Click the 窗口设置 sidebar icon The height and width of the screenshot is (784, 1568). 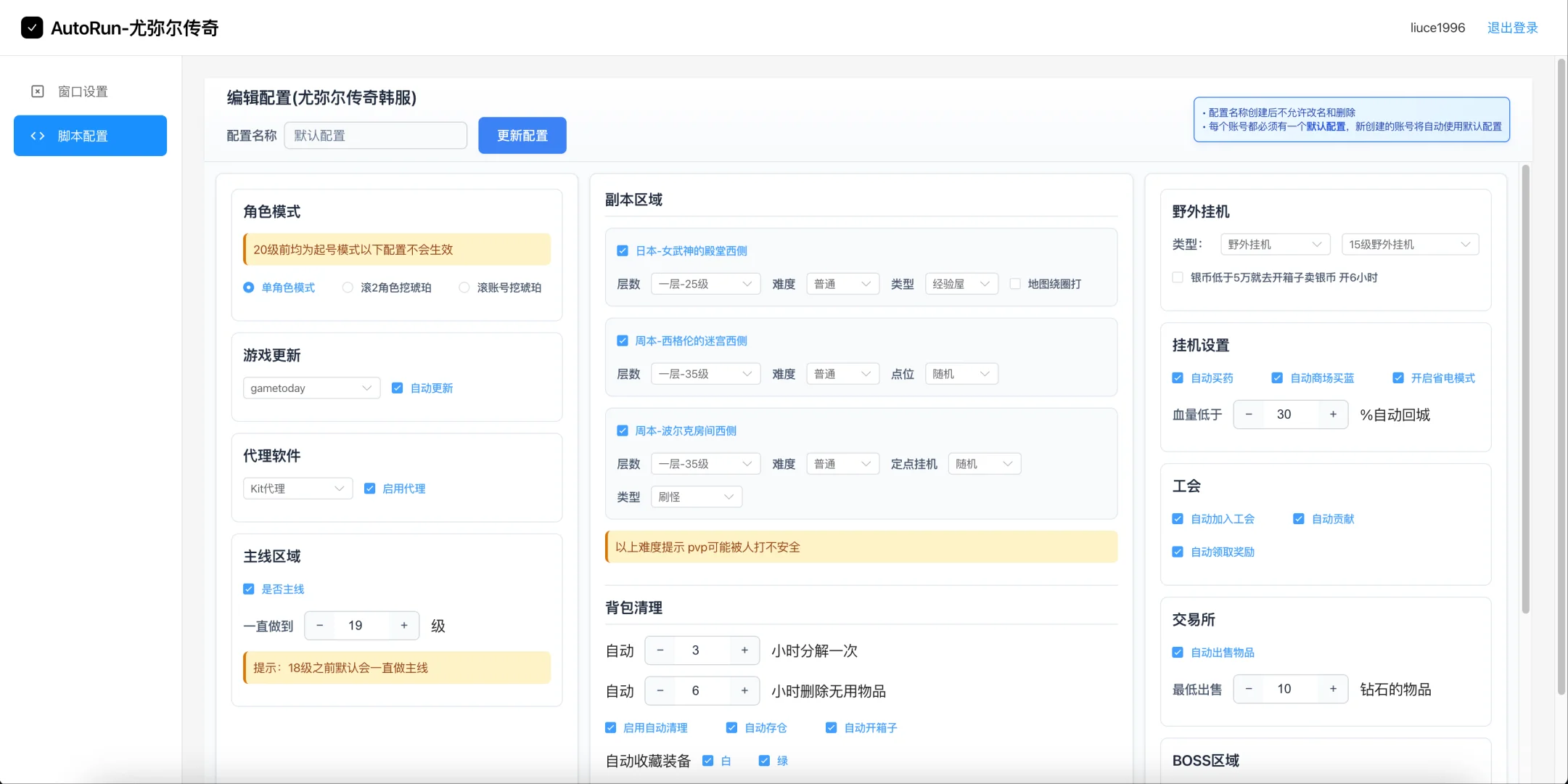click(x=38, y=91)
